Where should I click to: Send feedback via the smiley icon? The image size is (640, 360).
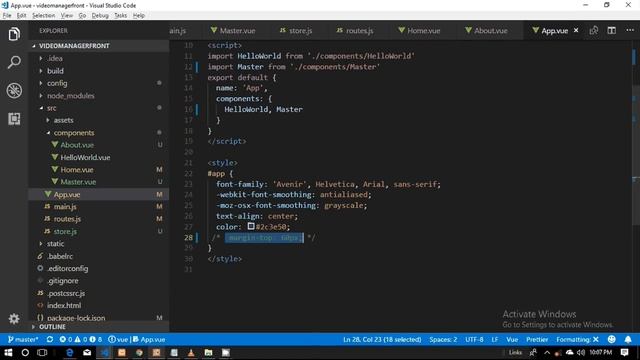click(611, 340)
